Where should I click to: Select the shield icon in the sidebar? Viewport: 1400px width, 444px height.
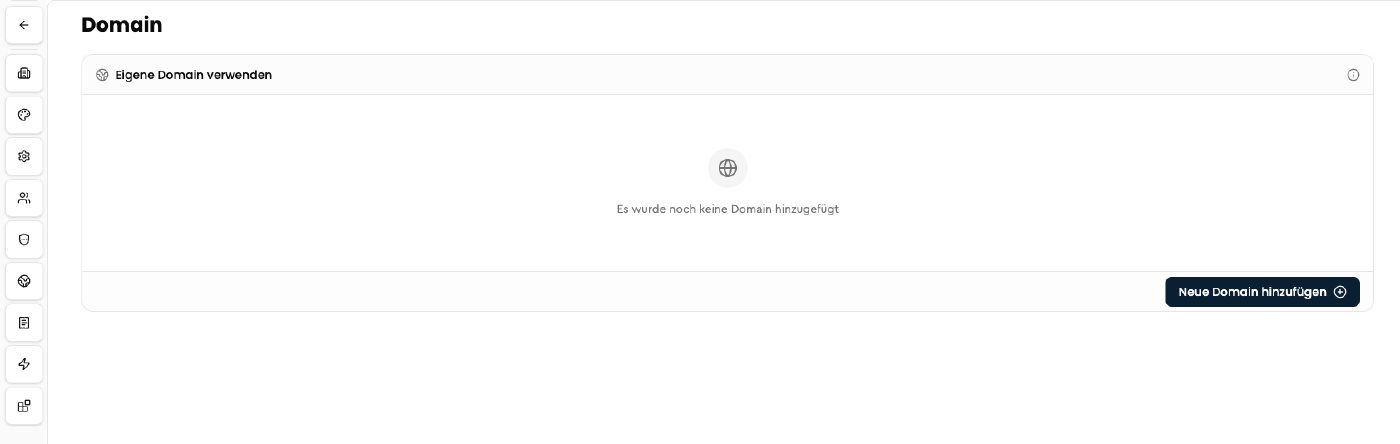pos(24,240)
